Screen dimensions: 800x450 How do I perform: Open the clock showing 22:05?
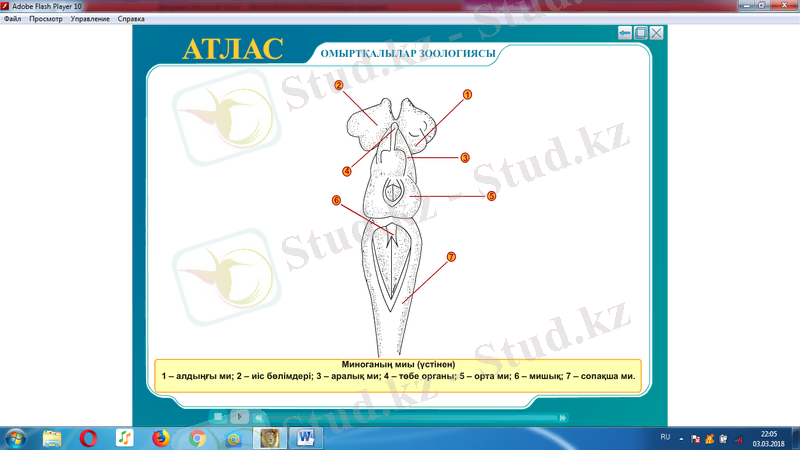point(768,439)
